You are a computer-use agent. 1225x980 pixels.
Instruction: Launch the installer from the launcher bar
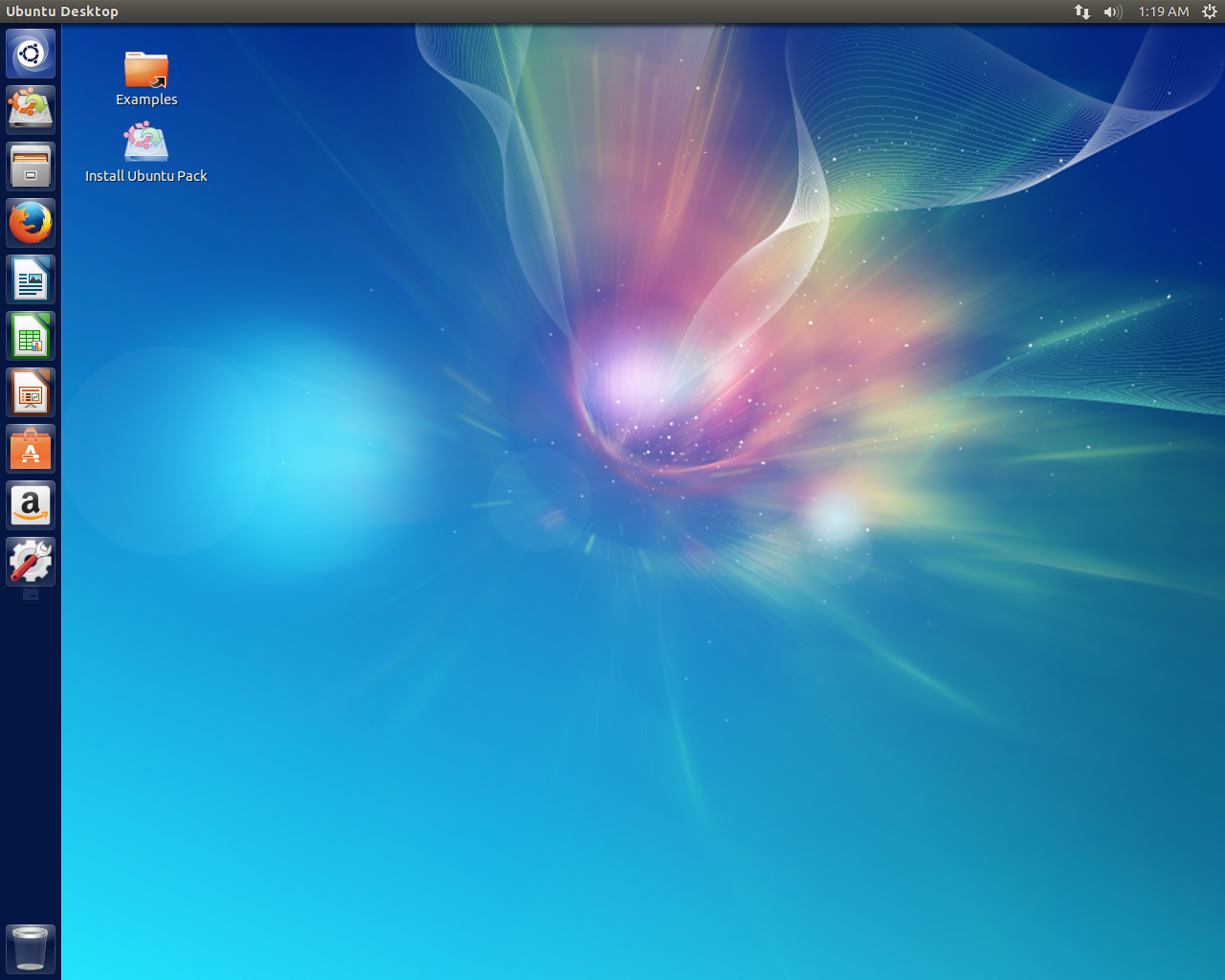pos(31,110)
